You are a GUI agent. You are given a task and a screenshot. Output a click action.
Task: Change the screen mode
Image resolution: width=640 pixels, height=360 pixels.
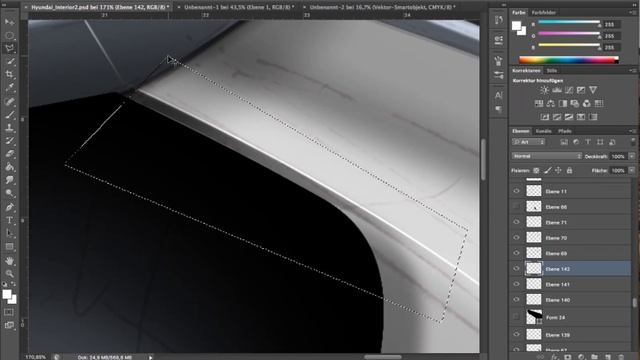(9, 325)
